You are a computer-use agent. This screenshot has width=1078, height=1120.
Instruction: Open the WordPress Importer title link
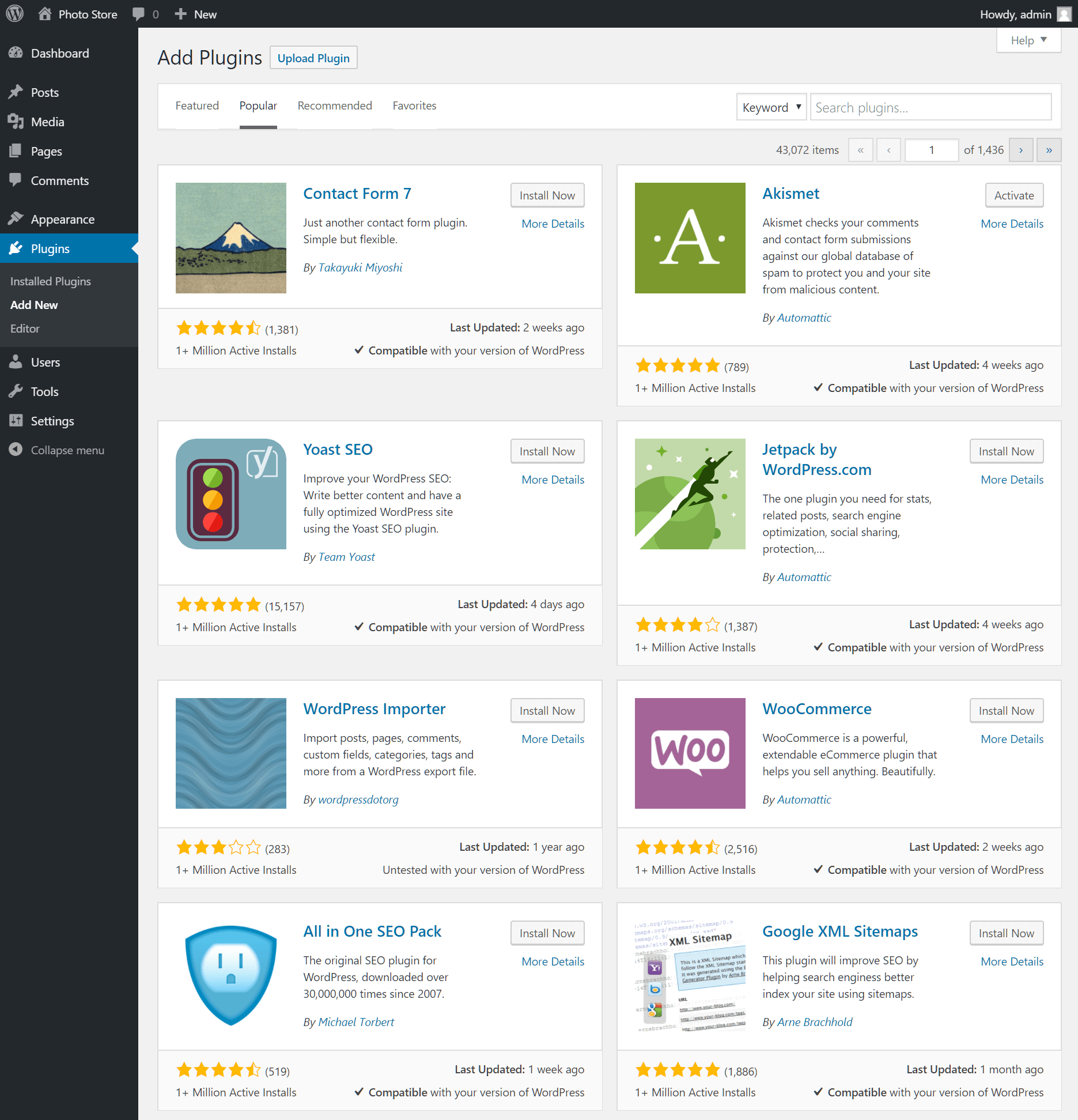point(375,709)
